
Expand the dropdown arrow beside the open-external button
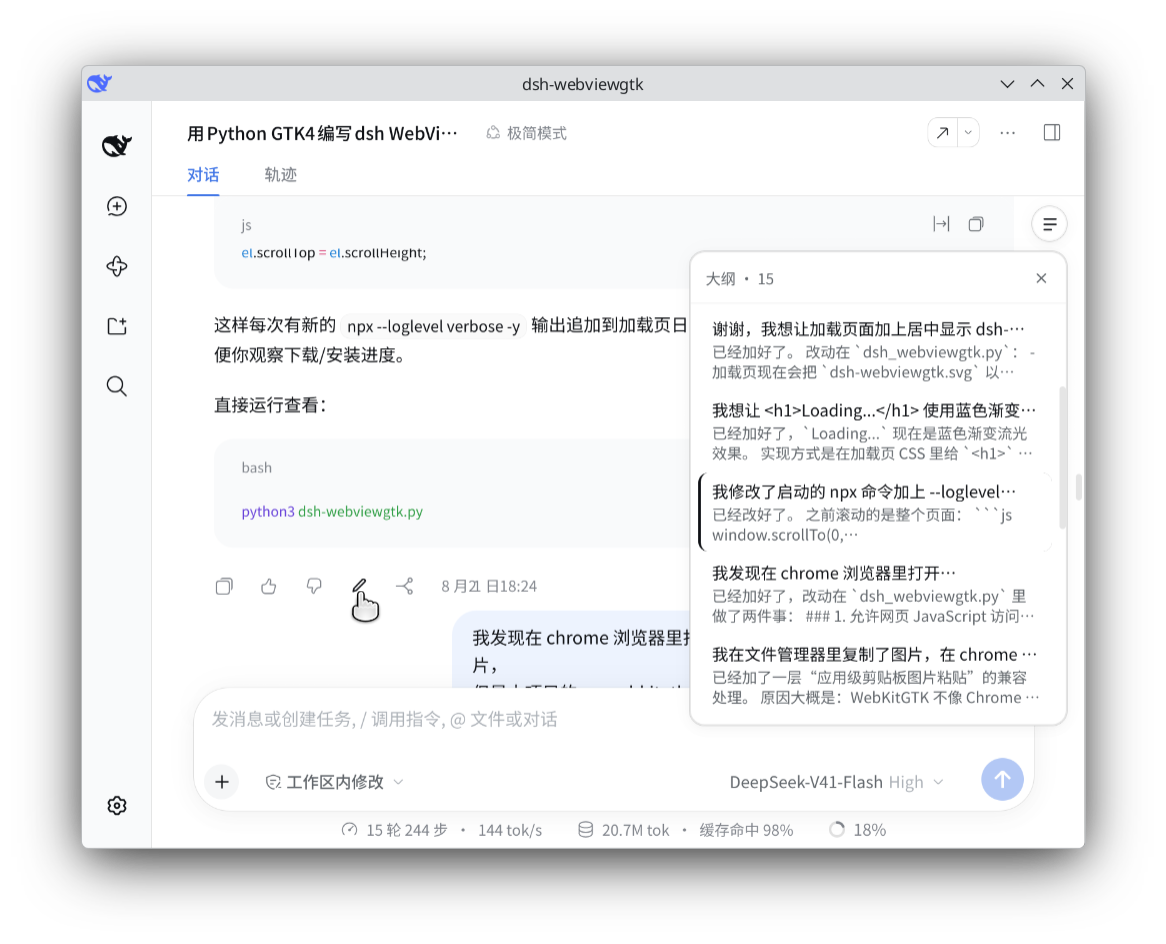click(968, 133)
